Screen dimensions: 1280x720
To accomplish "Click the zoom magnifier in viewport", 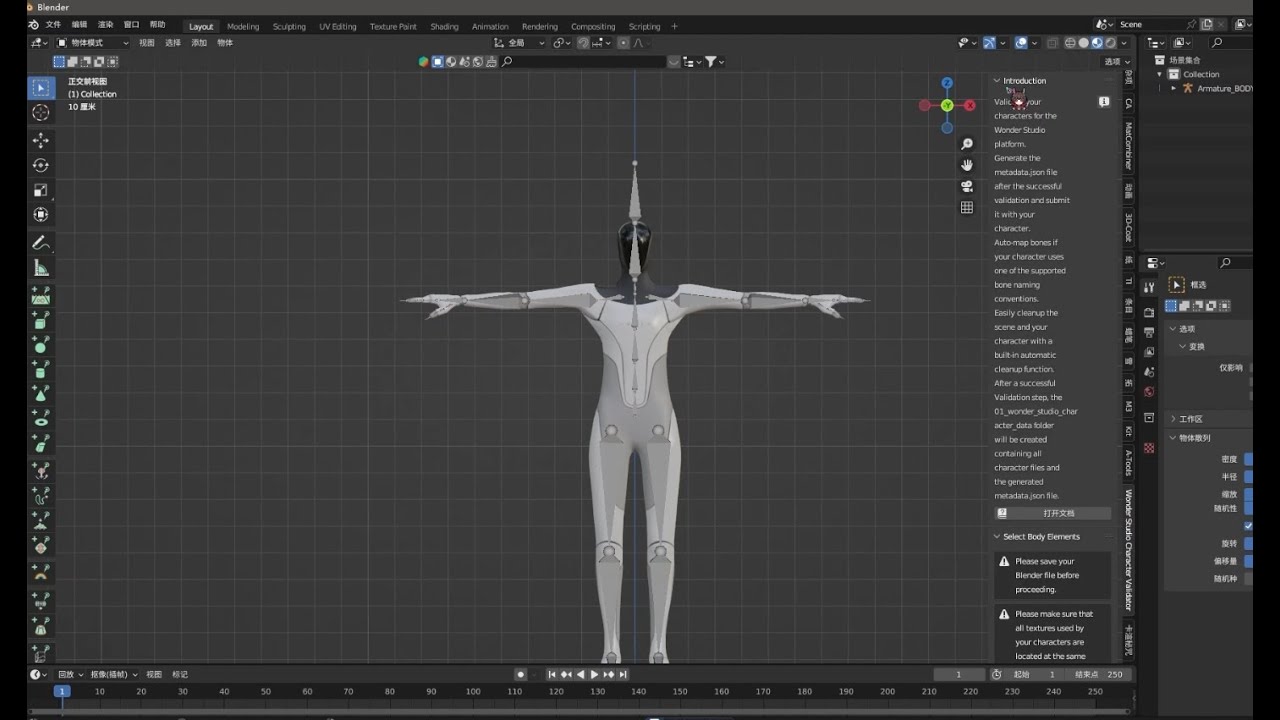I will (967, 144).
